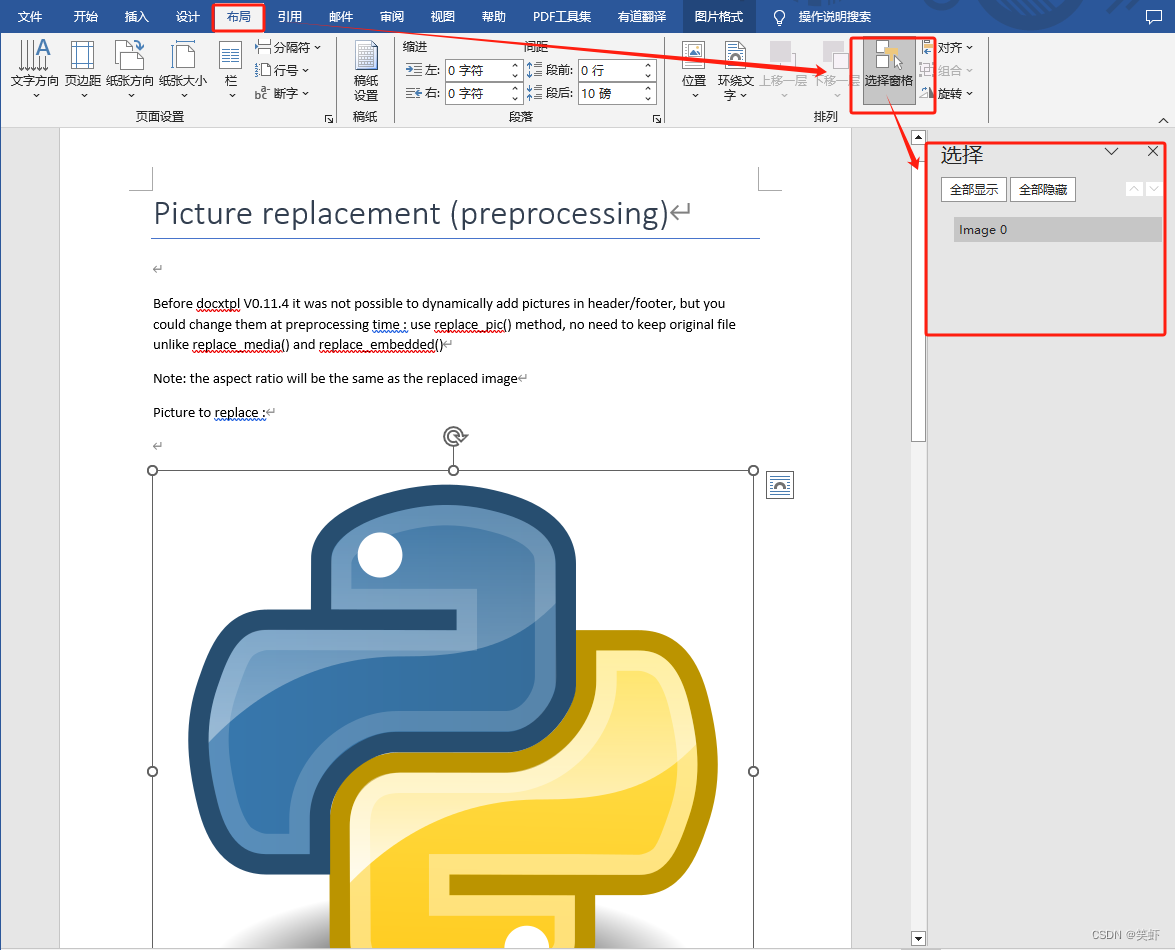Switch to the 图片格式 tab
Image resolution: width=1175 pixels, height=950 pixels.
tap(719, 16)
